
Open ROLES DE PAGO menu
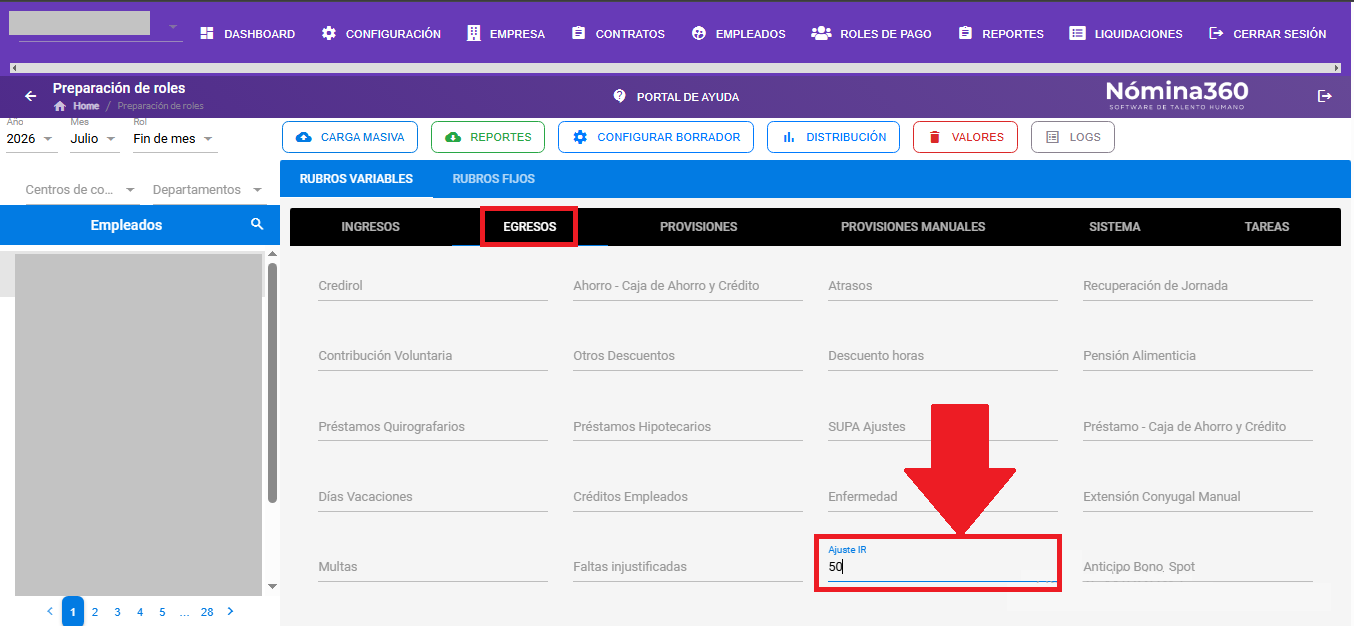tap(871, 33)
